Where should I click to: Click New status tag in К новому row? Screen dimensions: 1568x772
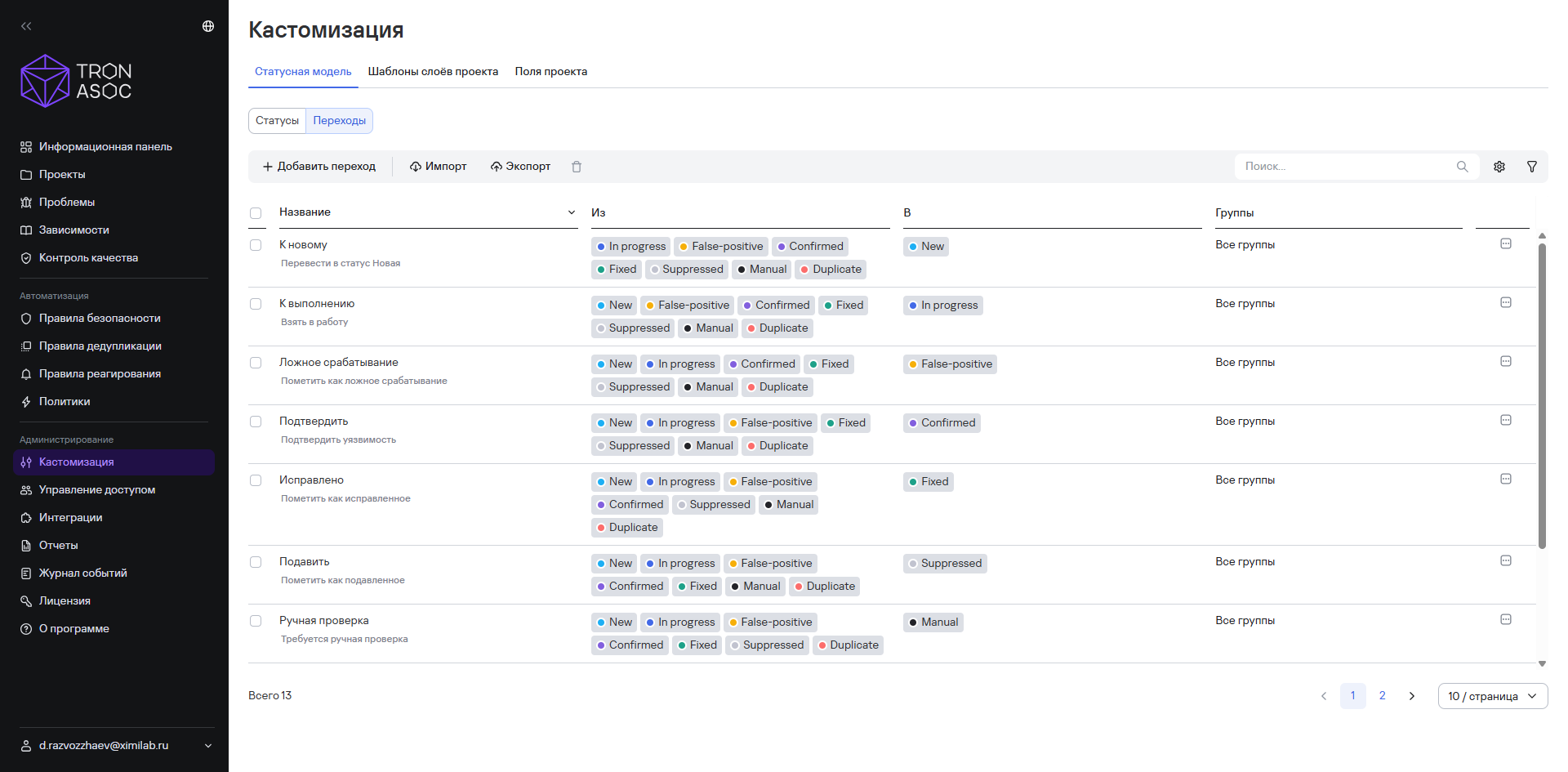(x=926, y=247)
